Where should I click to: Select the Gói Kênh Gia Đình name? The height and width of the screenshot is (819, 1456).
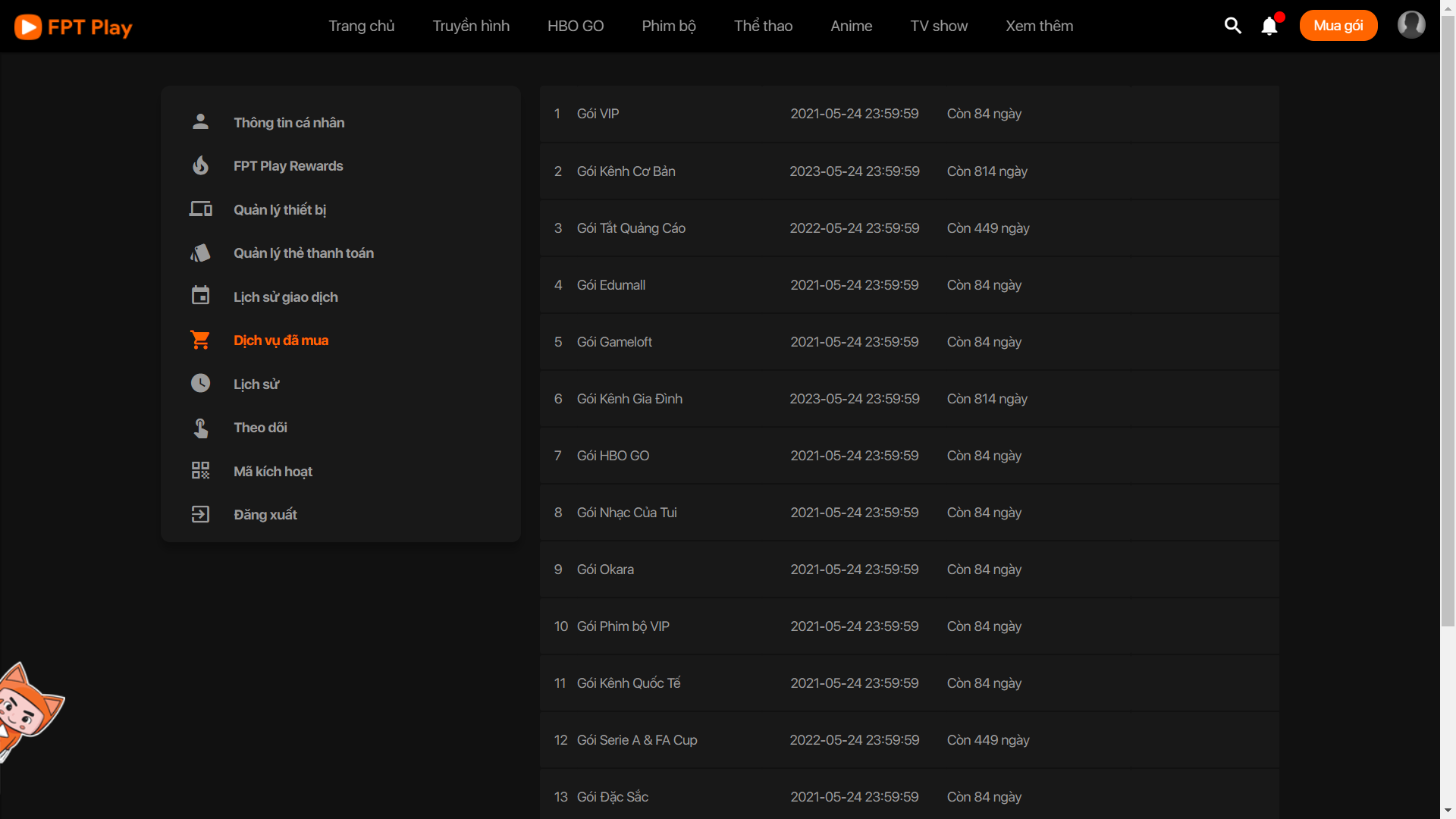[629, 399]
